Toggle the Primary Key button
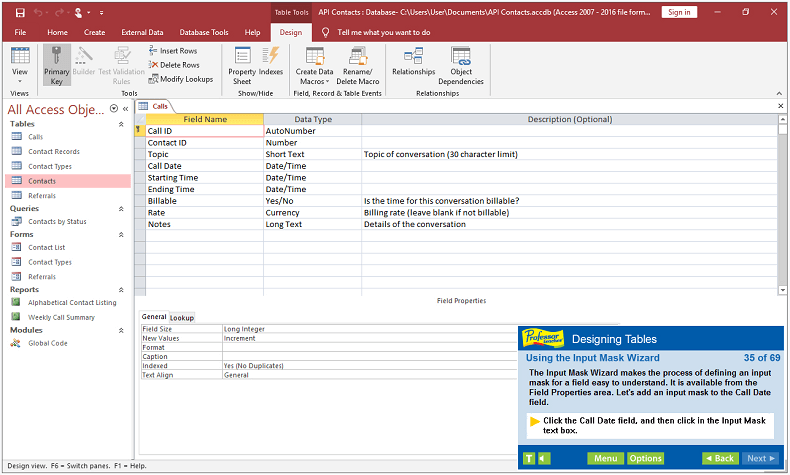This screenshot has width=790, height=475. point(56,65)
